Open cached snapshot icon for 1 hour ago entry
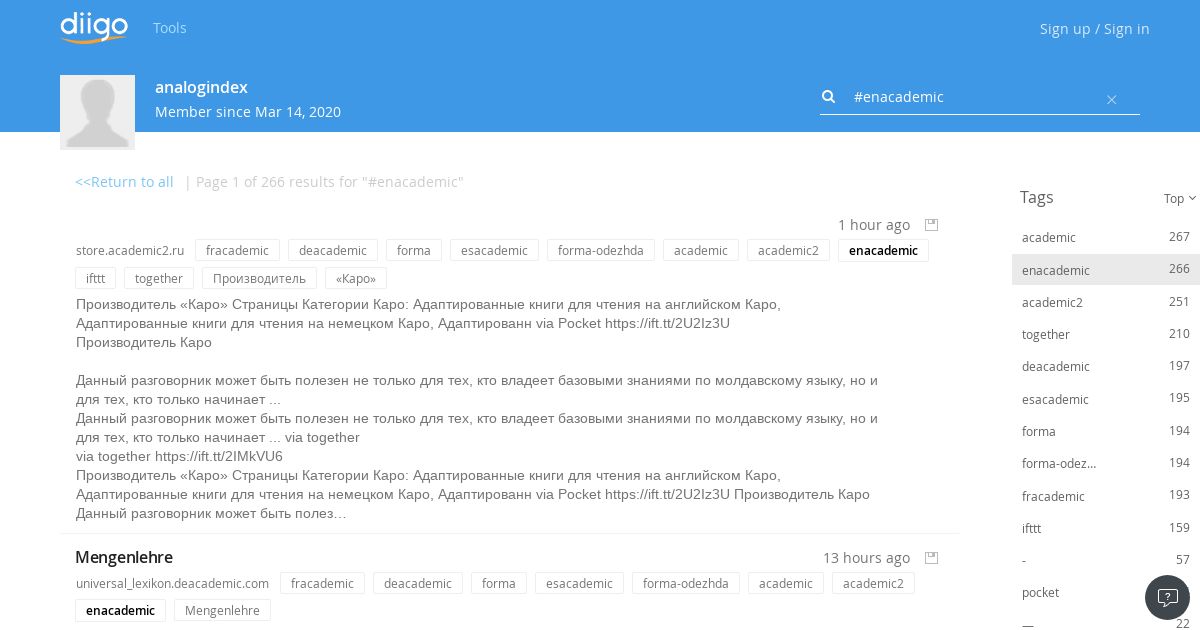Screen dimensions: 1200x630 coord(931,224)
